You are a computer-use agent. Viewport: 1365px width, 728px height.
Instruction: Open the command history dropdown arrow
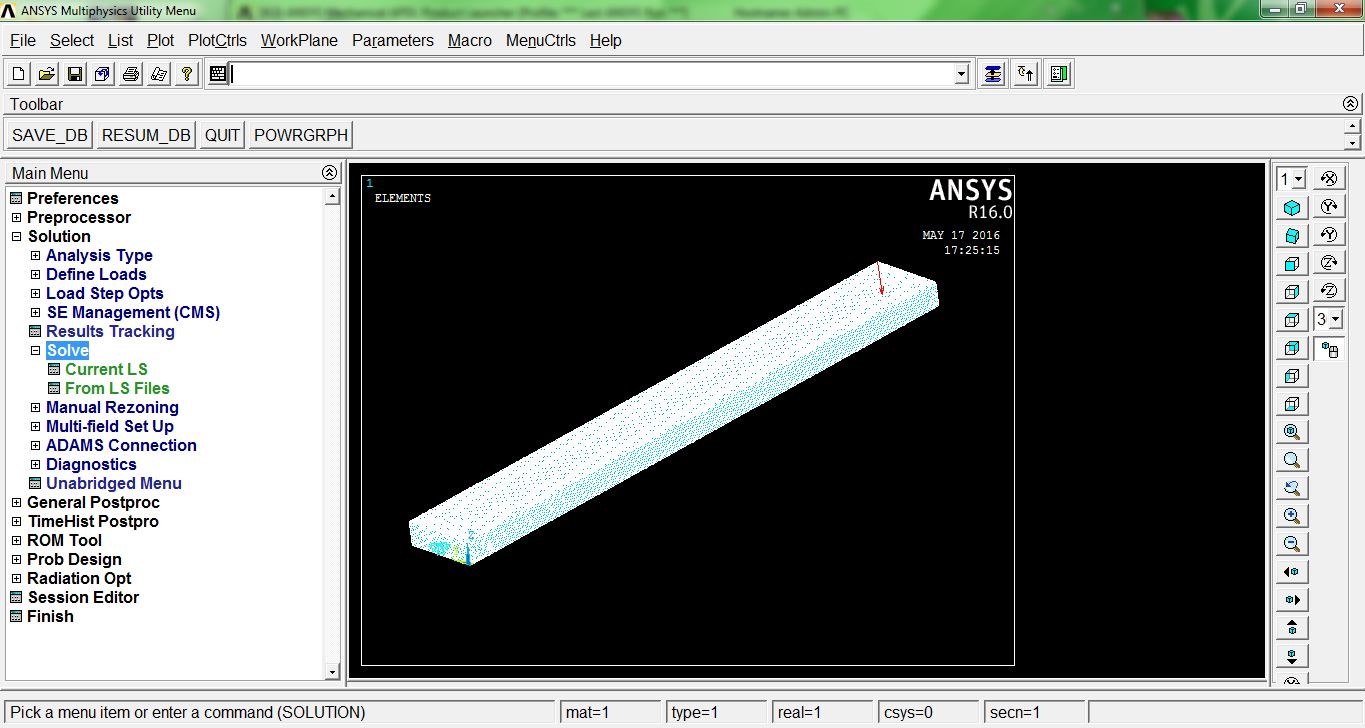[x=962, y=74]
